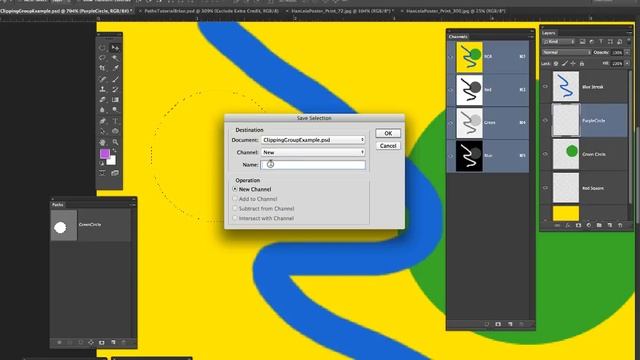Click the add layer mask icon in Layers
The image size is (640, 360).
coord(578,225)
